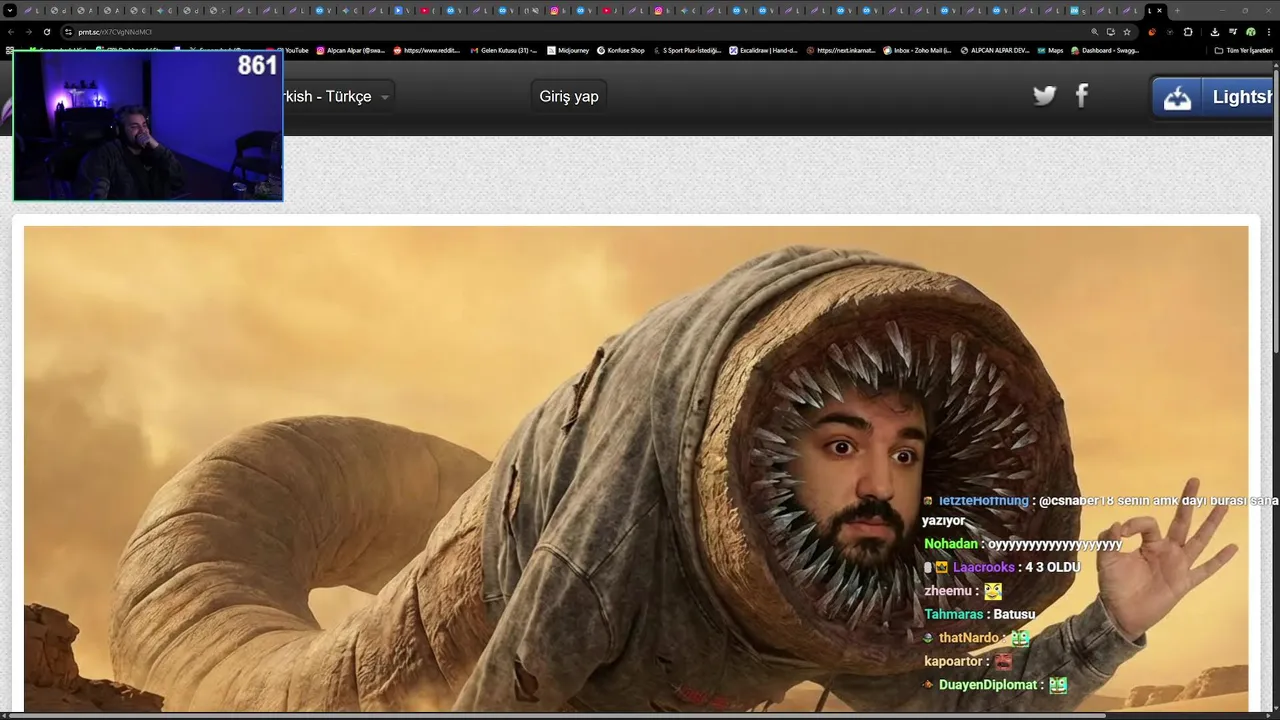This screenshot has height=720, width=1280.
Task: Close the currently active tab
Action: click(1161, 10)
